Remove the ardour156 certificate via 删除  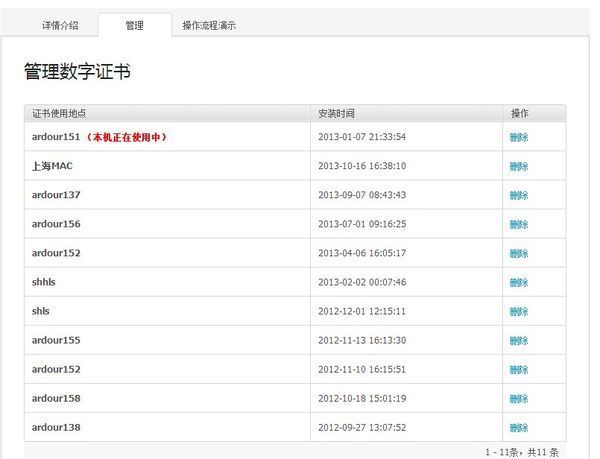518,224
